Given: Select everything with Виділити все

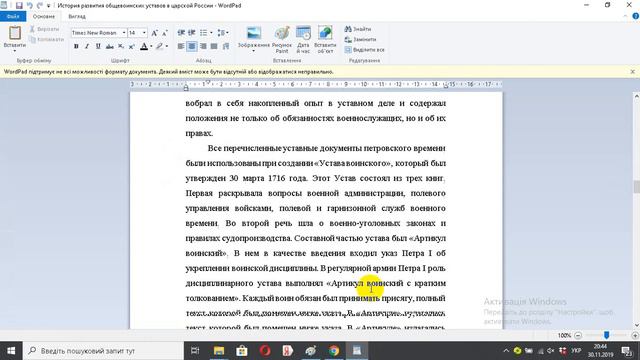Looking at the screenshot, I should tap(364, 49).
